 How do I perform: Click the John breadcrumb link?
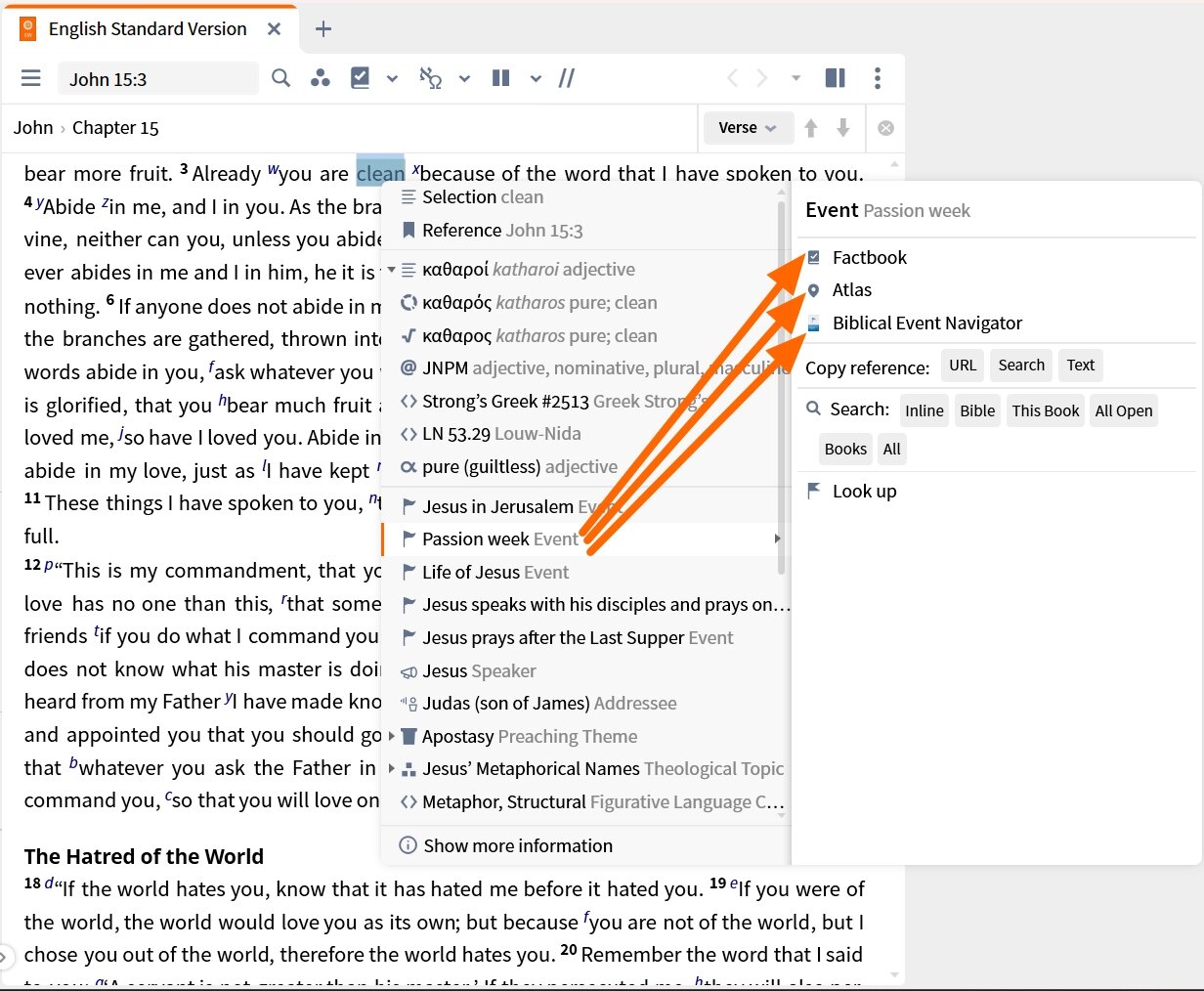[33, 128]
